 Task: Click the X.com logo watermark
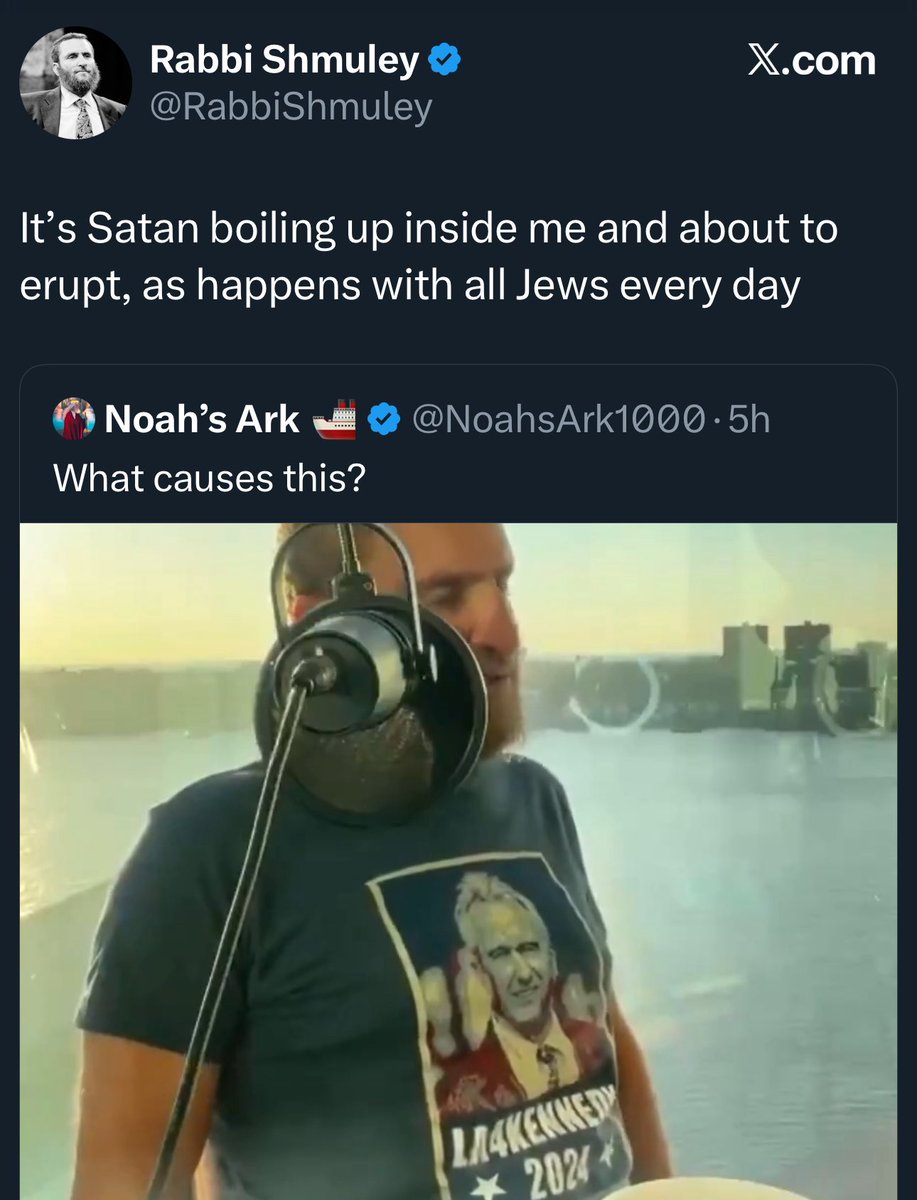tap(812, 62)
